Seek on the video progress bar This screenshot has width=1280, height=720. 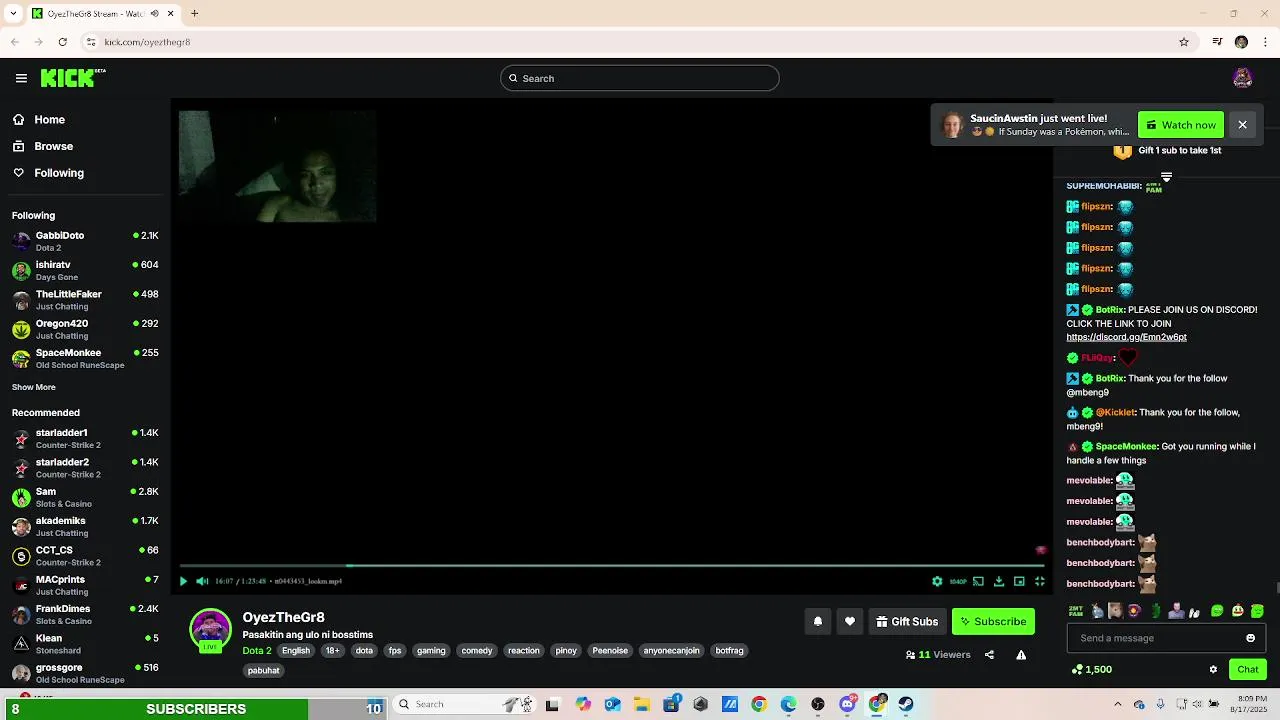612,566
